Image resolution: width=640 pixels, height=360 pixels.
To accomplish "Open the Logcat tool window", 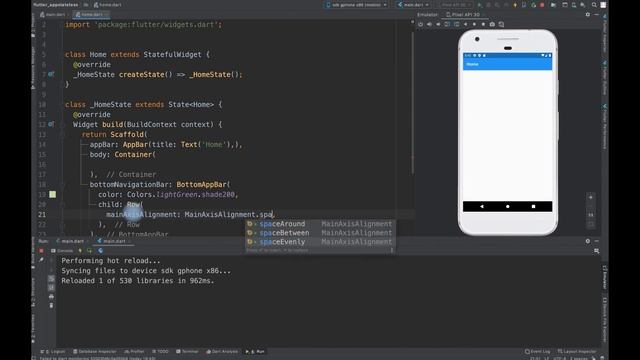I will tap(53, 351).
